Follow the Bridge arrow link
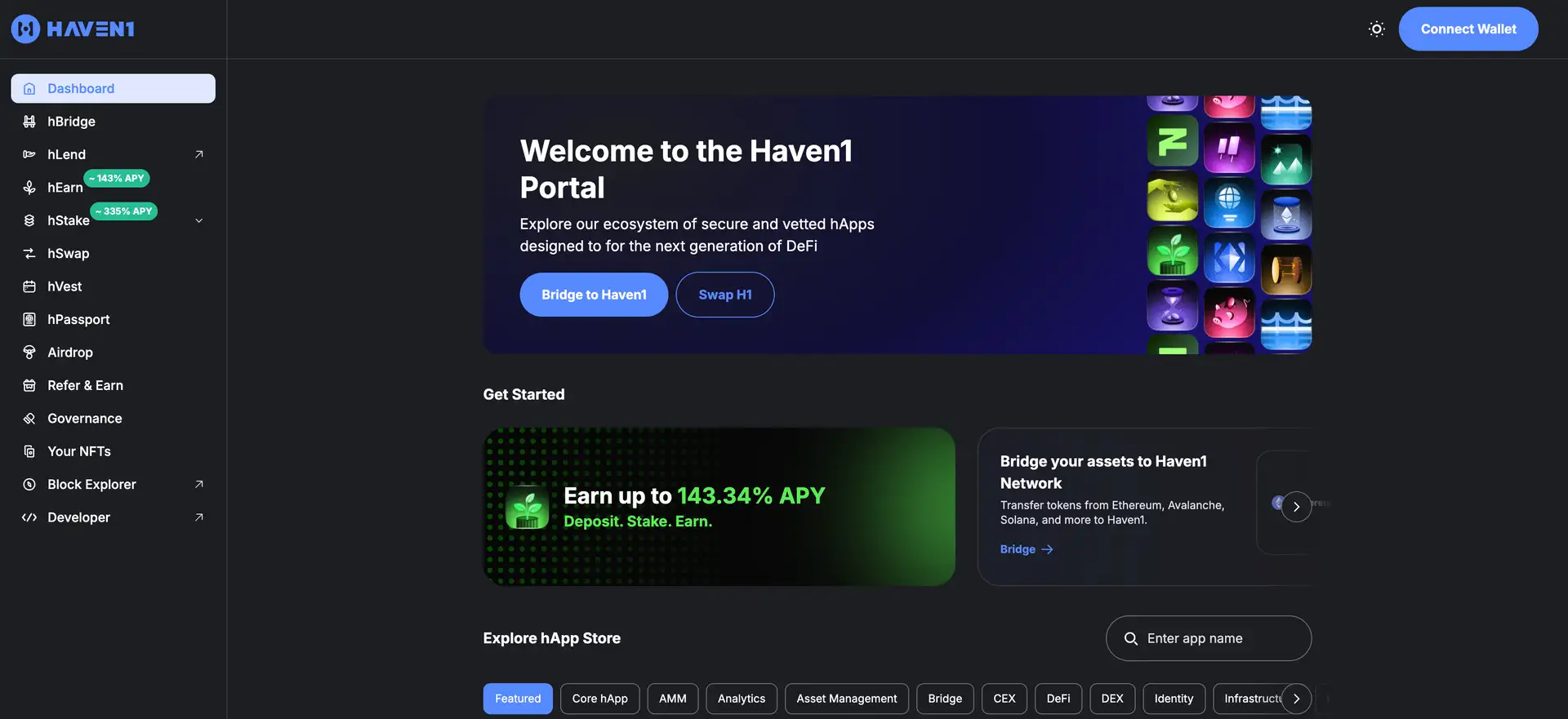Image resolution: width=1568 pixels, height=719 pixels. (x=1027, y=549)
